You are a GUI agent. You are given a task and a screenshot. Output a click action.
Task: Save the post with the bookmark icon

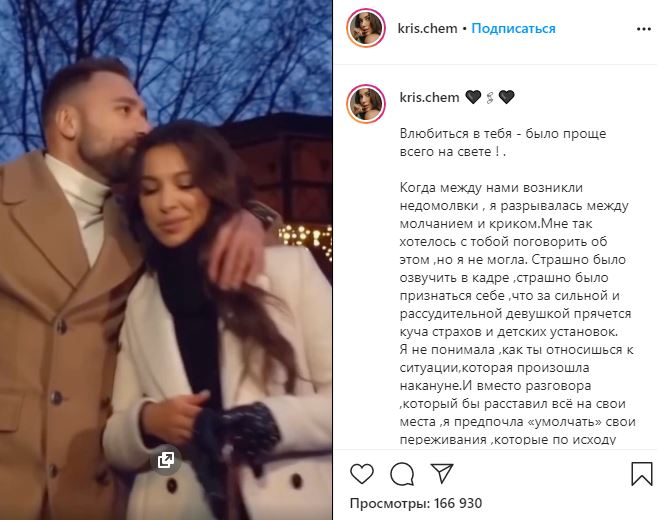pos(641,474)
